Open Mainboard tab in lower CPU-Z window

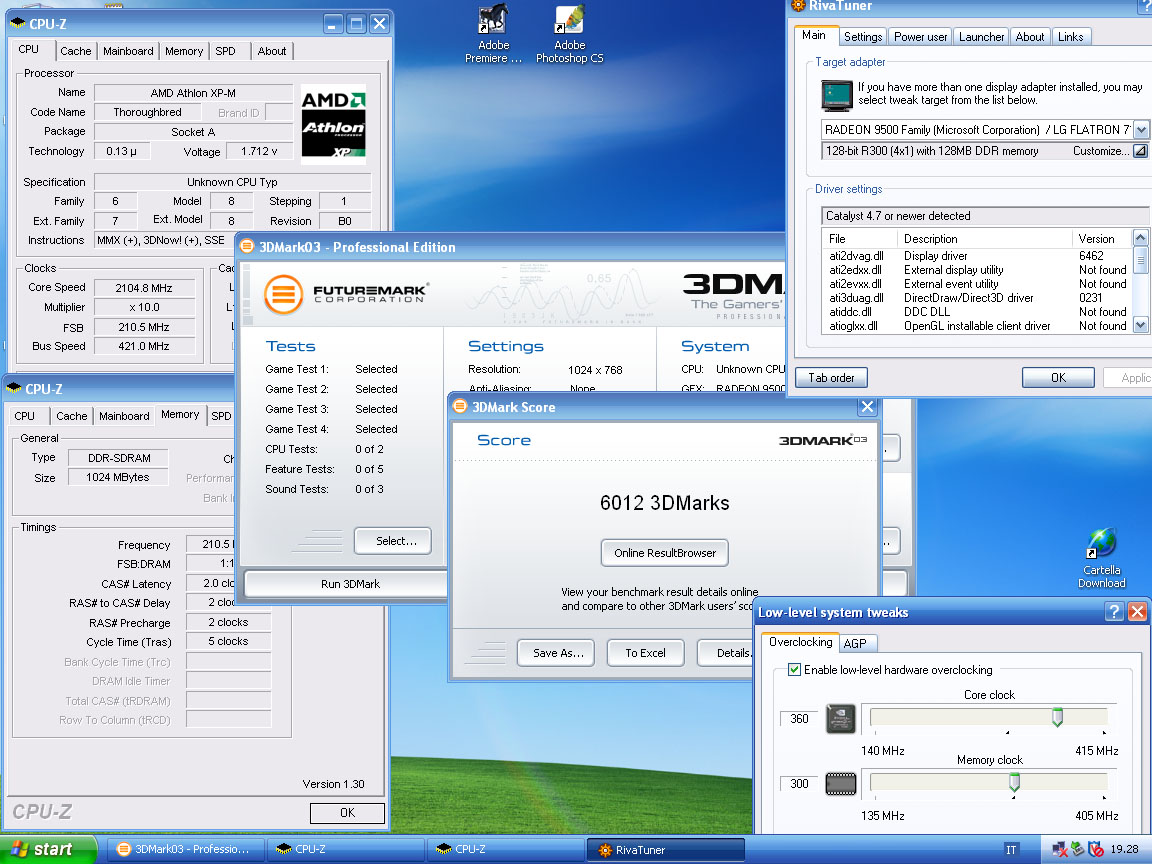pos(124,416)
